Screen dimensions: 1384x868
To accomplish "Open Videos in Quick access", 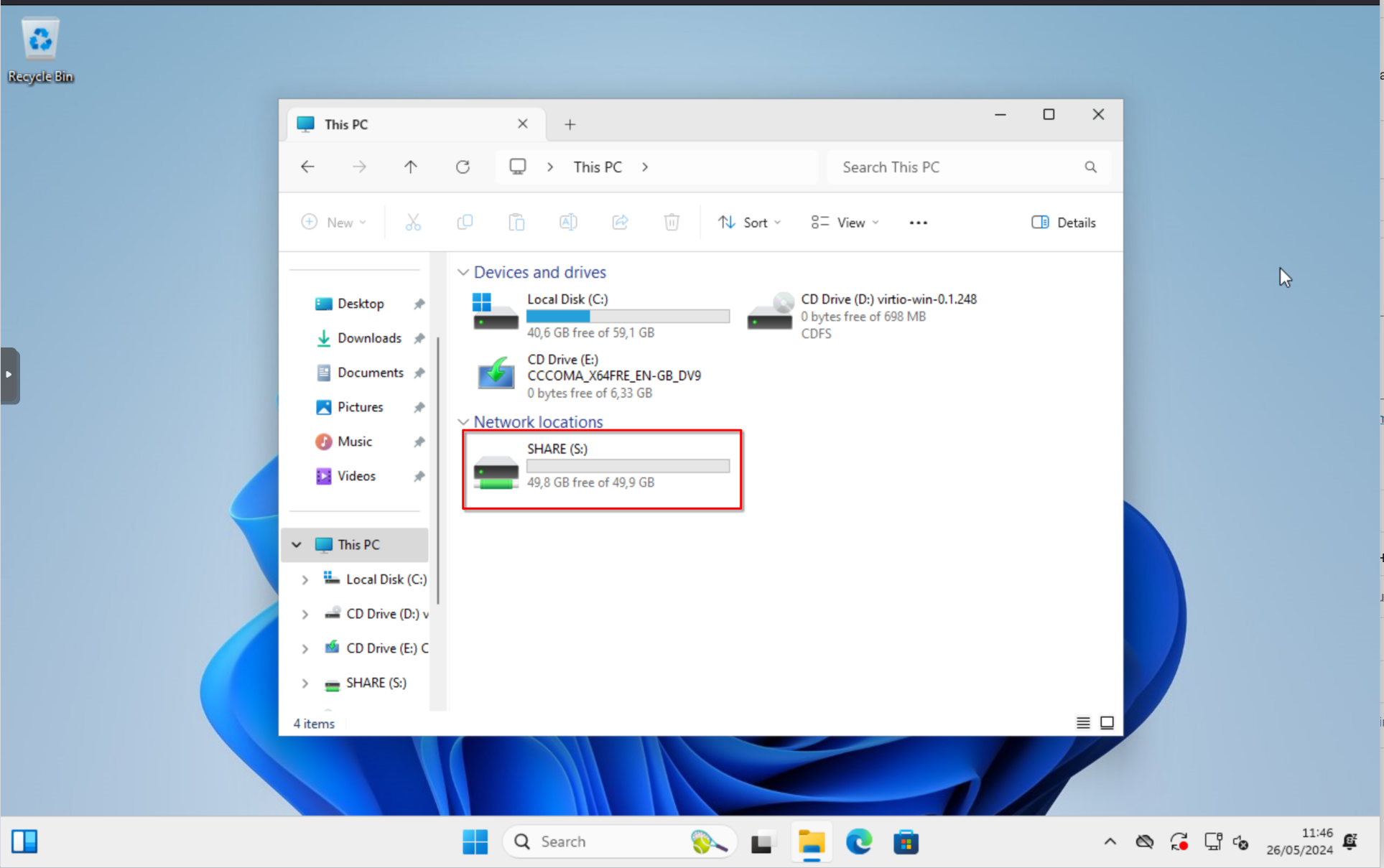I will pos(358,476).
